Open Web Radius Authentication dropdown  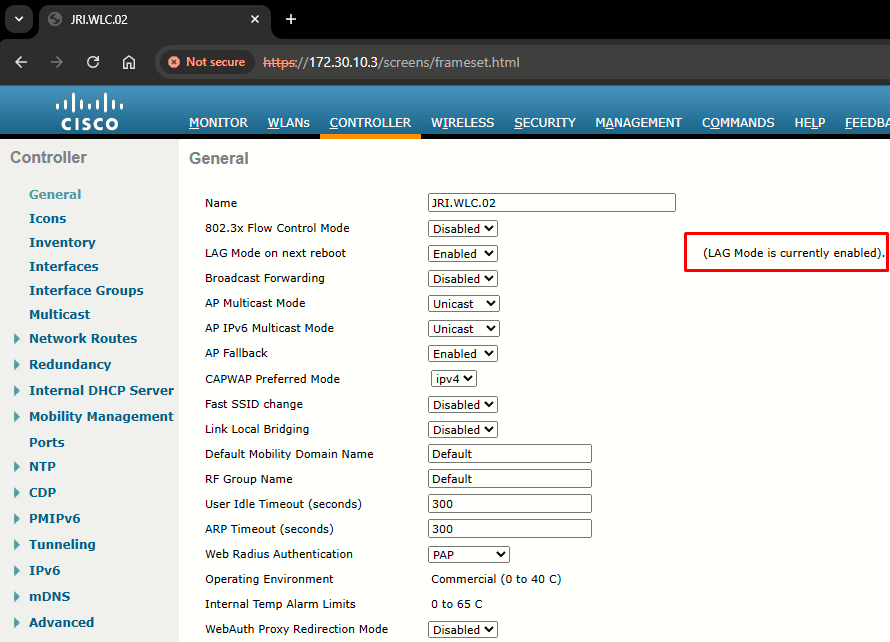click(469, 555)
